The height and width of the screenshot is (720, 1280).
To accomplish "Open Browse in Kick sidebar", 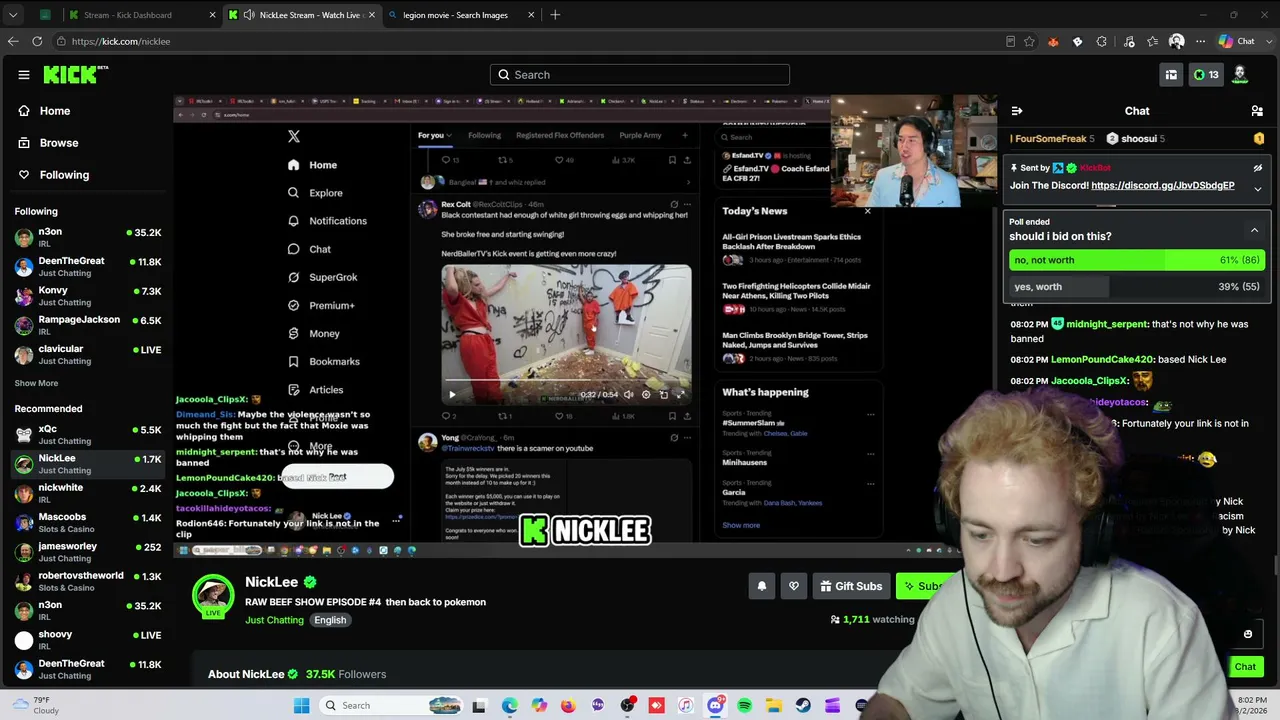I will coord(49,143).
